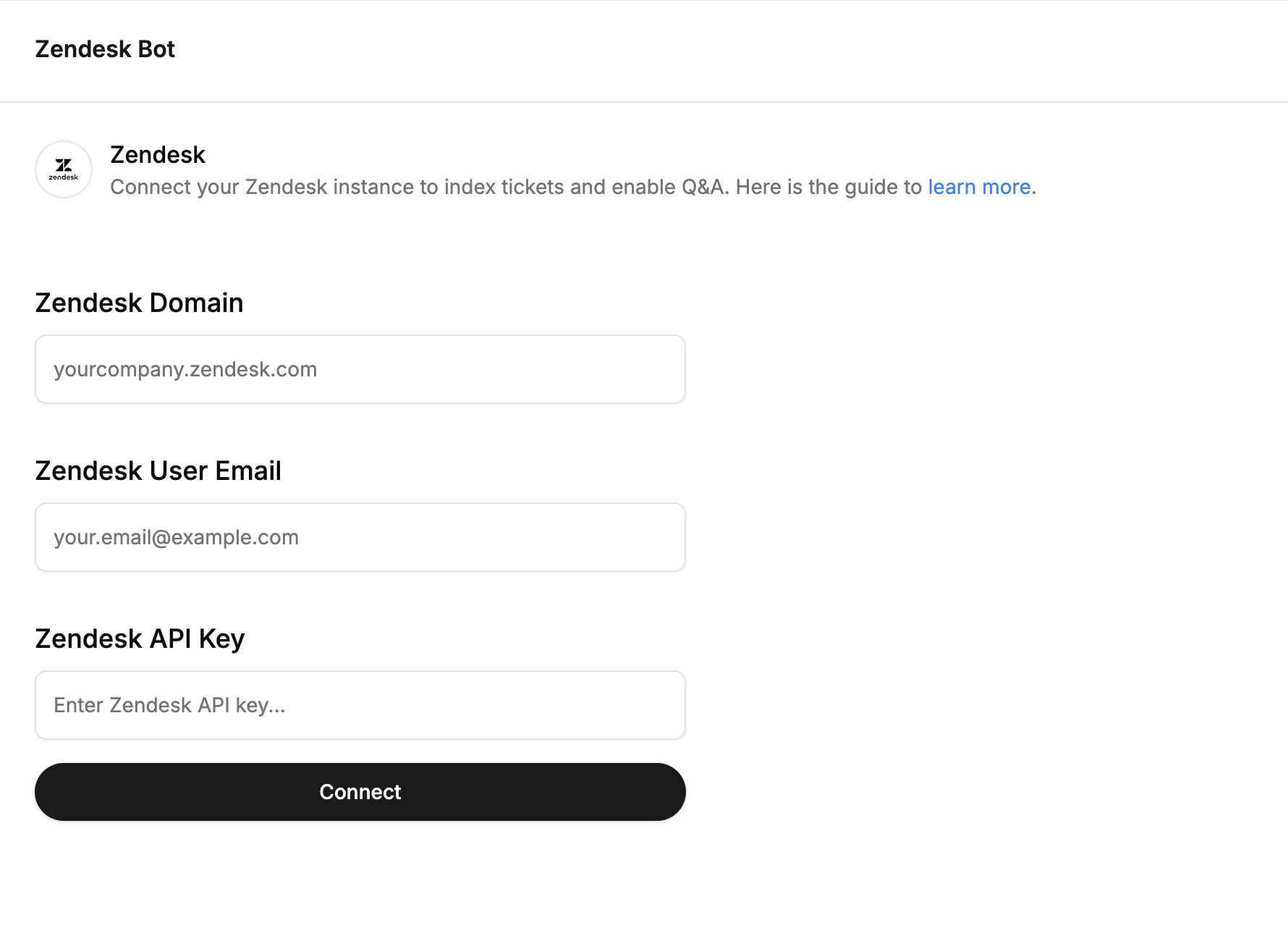This screenshot has height=928, width=1288.
Task: Click the yourcompany.zendesk.com placeholder text
Action: (185, 369)
